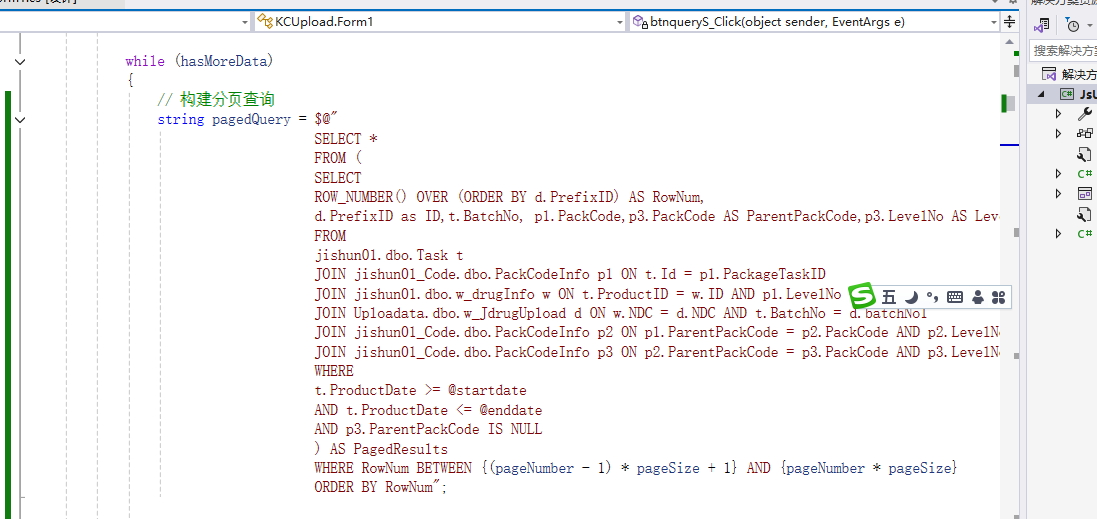The image size is (1097, 519).
Task: Click the 'PackCodeInfo p3' JOIN line
Action: (657, 352)
